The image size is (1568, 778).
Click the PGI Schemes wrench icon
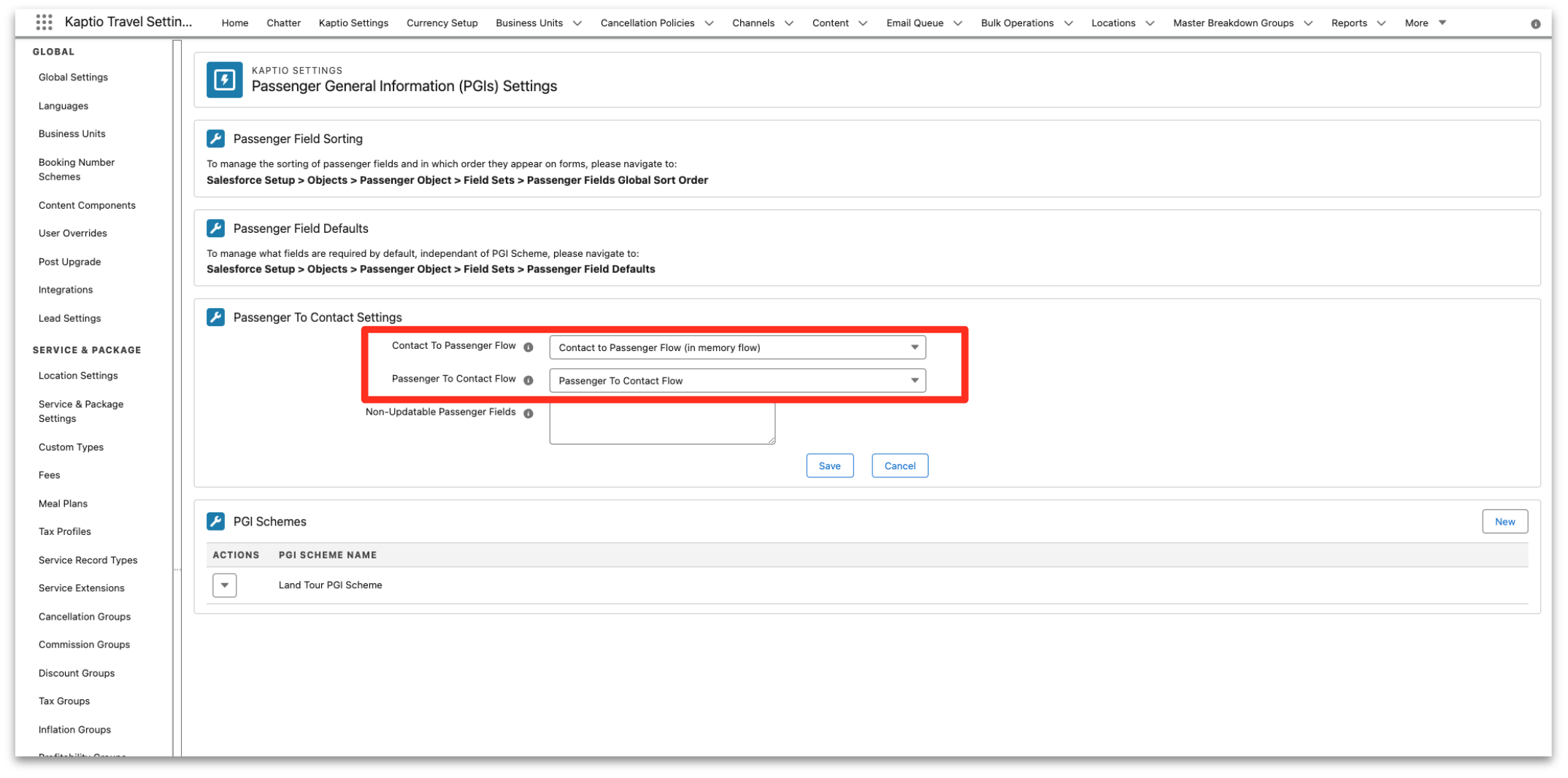pyautogui.click(x=215, y=521)
